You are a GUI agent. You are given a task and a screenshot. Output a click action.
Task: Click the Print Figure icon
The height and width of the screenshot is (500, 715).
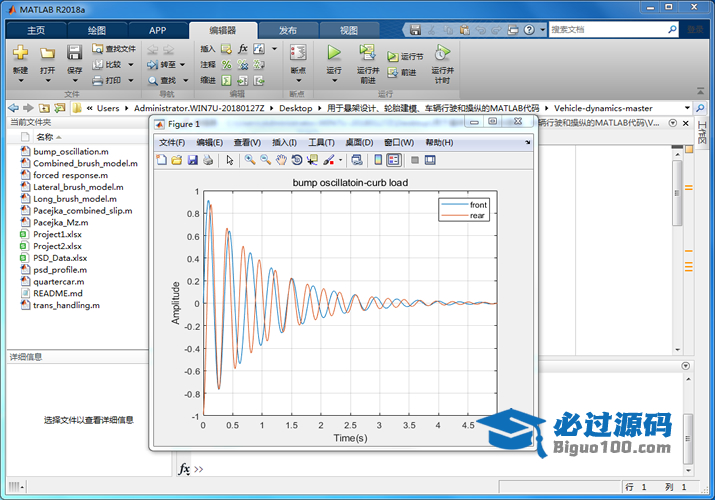[208, 160]
